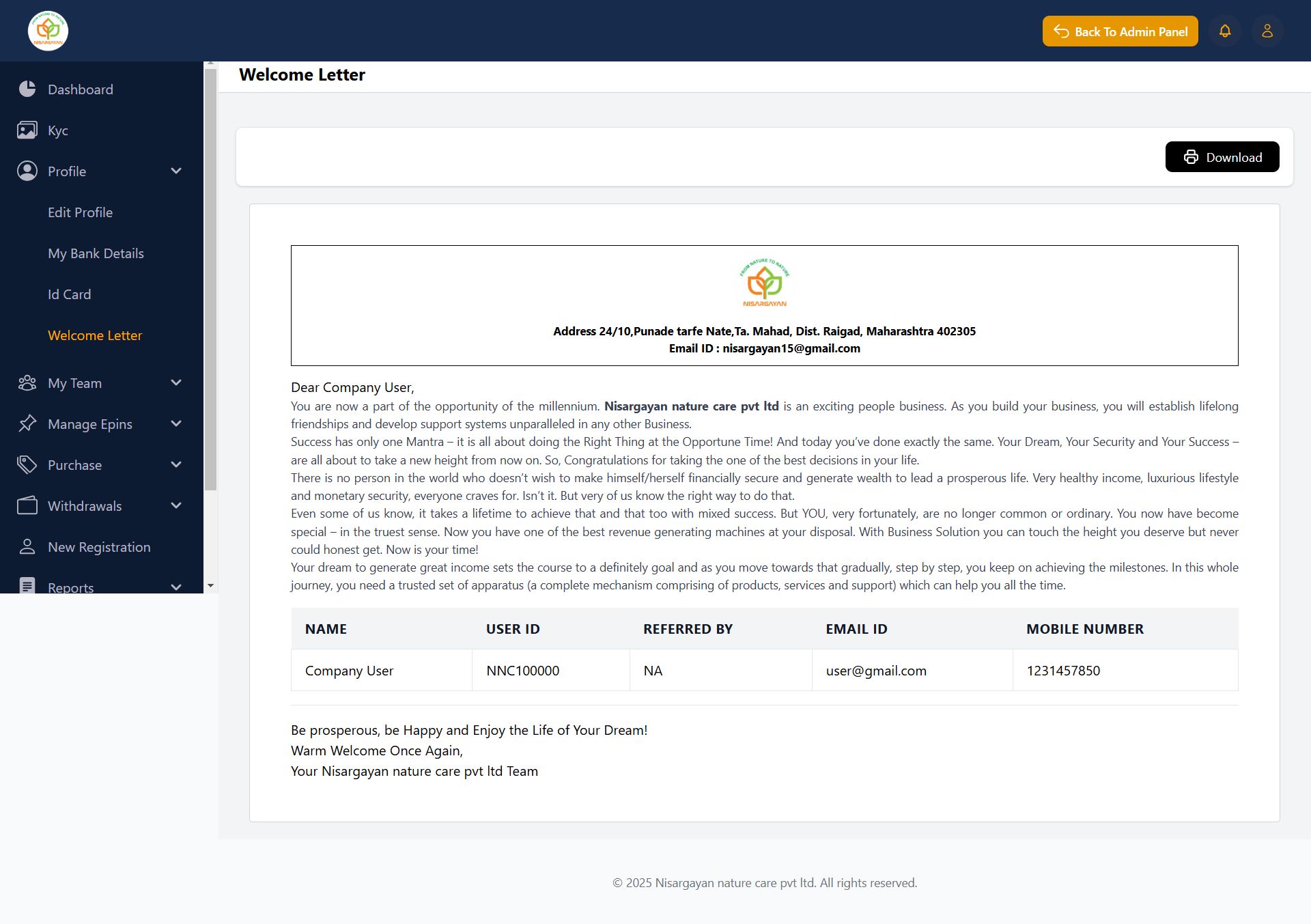Click 'Warm Welcome Once Again,' line
The image size is (1311, 924).
[x=377, y=751]
